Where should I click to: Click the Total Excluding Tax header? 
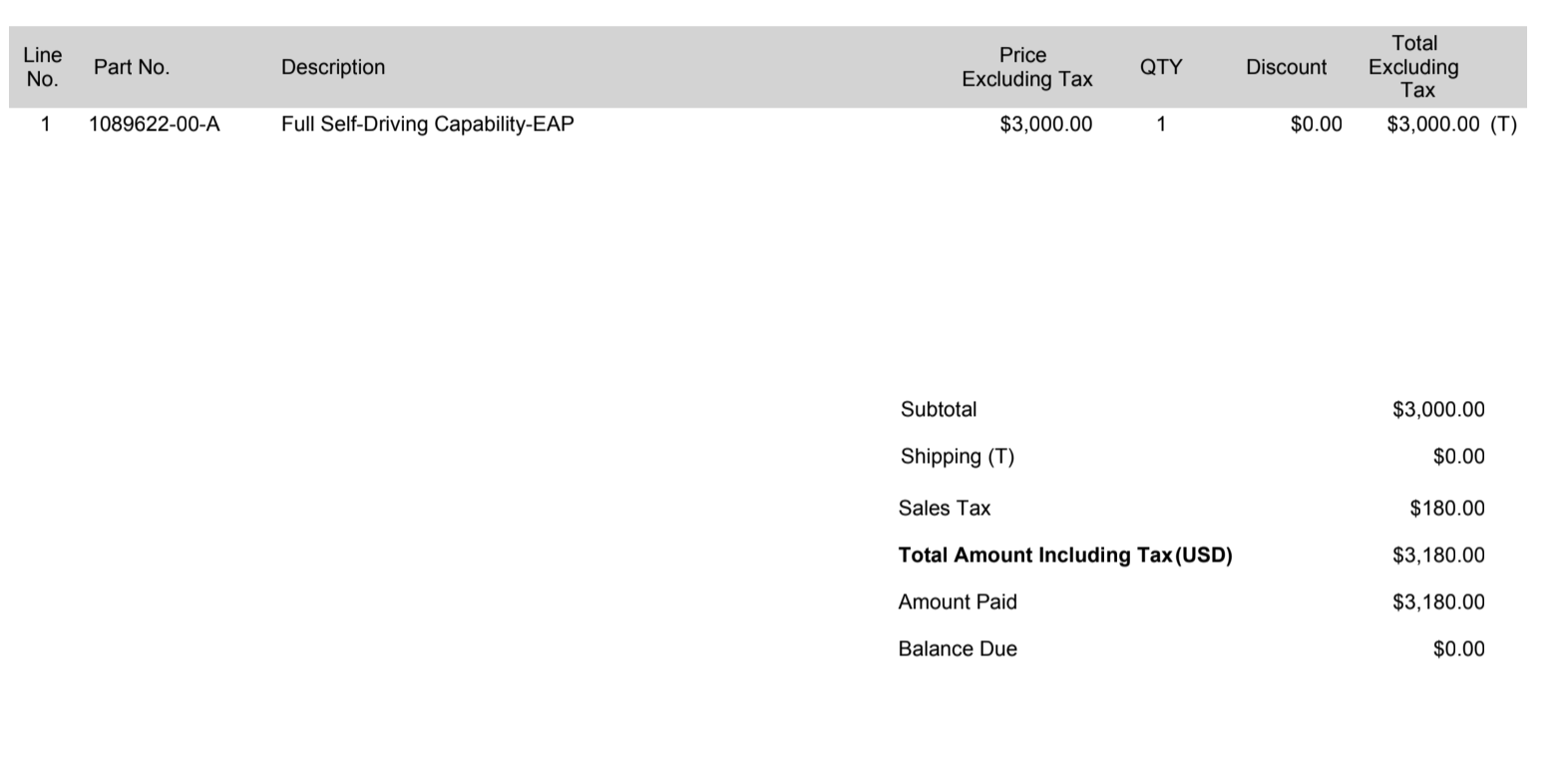tap(1413, 67)
